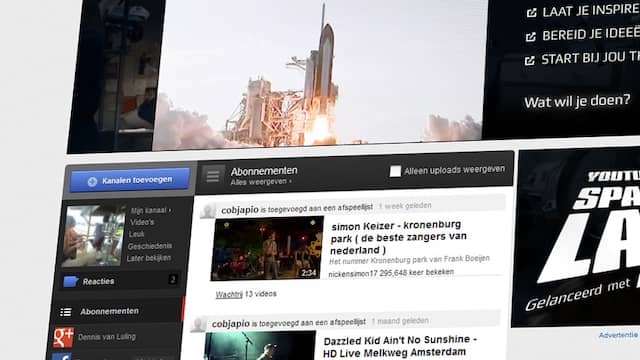This screenshot has height=360, width=640.
Task: Click the Dazzled Kid Ain't No Sunshine title
Action: (400, 346)
